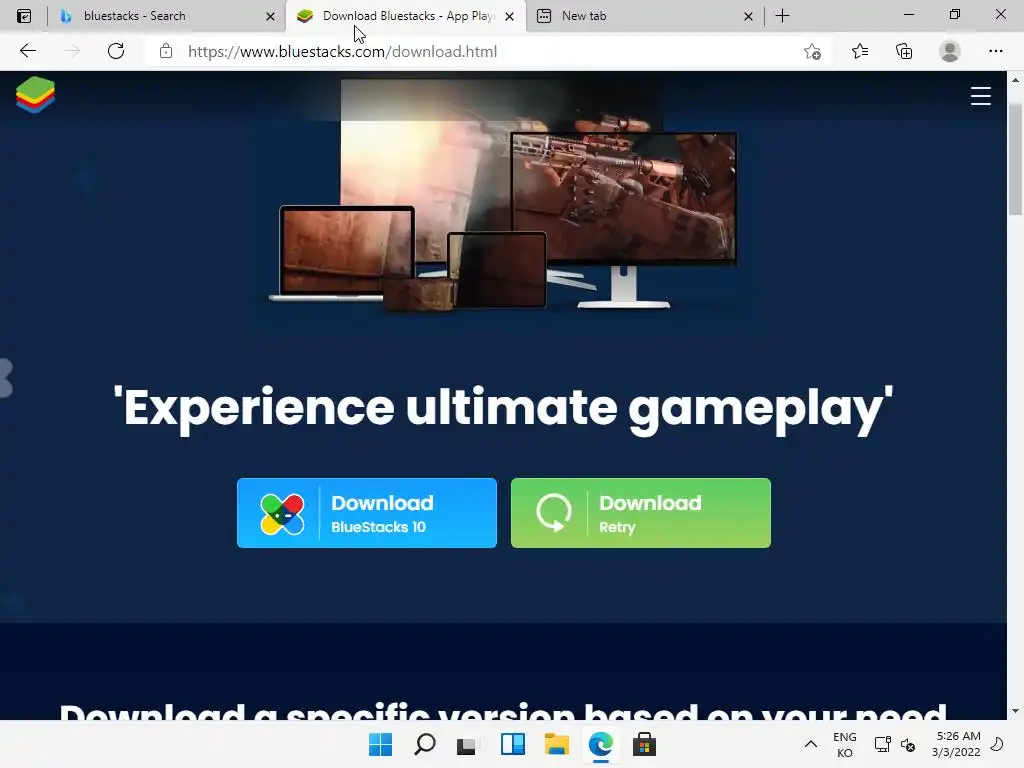The image size is (1024, 768).
Task: Open the Collections icon in toolbar
Action: pos(904,51)
